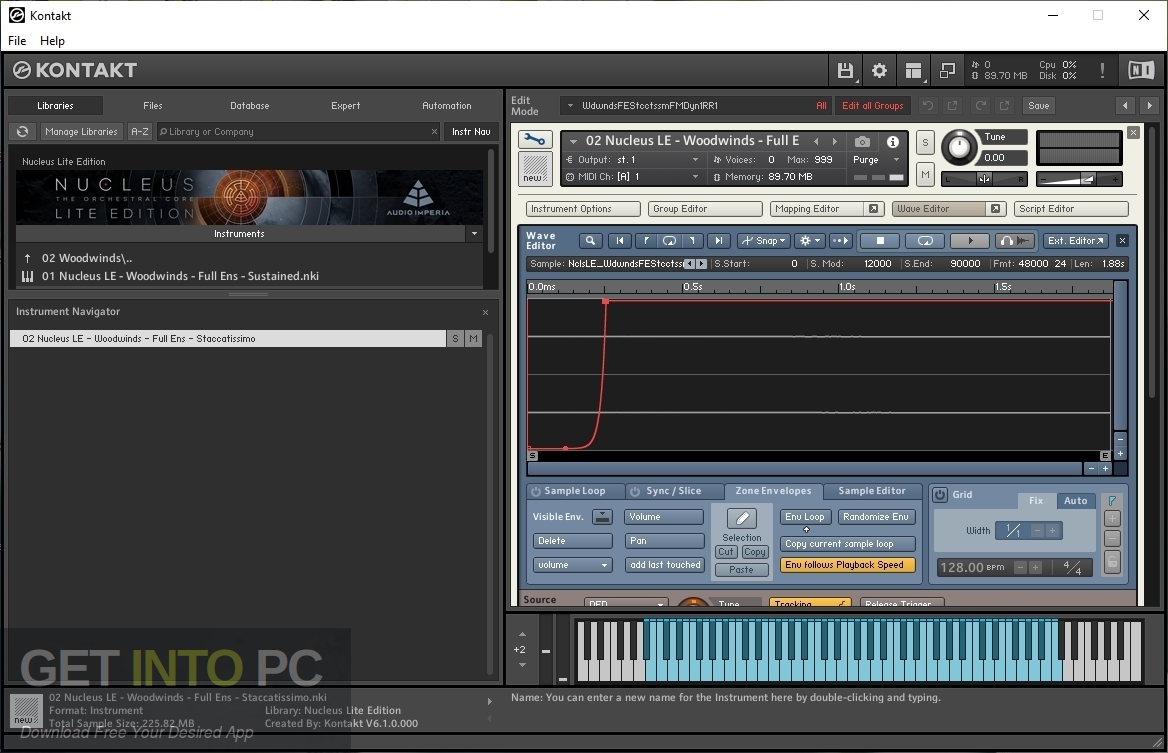Screen dimensions: 1168x753
Task: Click the NI logo icon
Action: (1140, 71)
